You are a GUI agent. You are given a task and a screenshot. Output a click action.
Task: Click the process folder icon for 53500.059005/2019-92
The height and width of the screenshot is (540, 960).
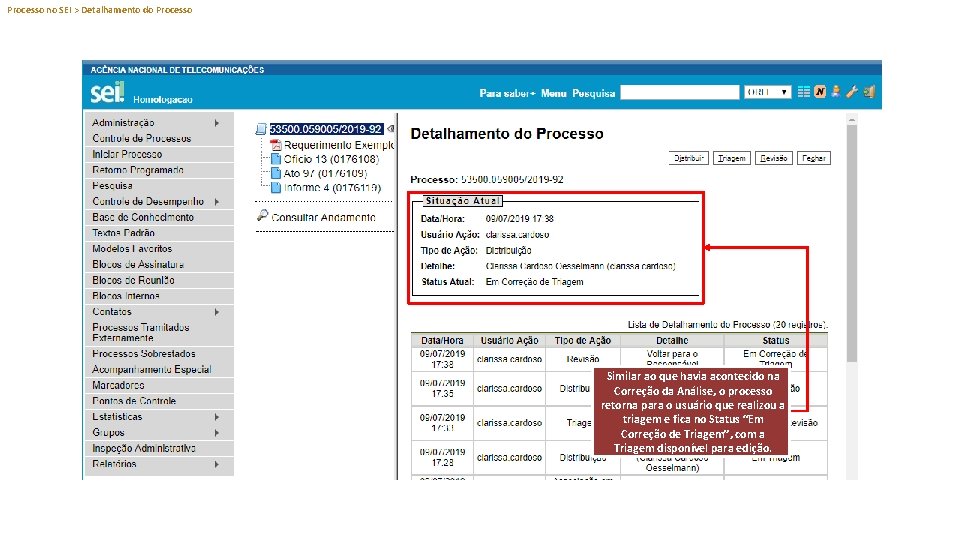coord(261,129)
